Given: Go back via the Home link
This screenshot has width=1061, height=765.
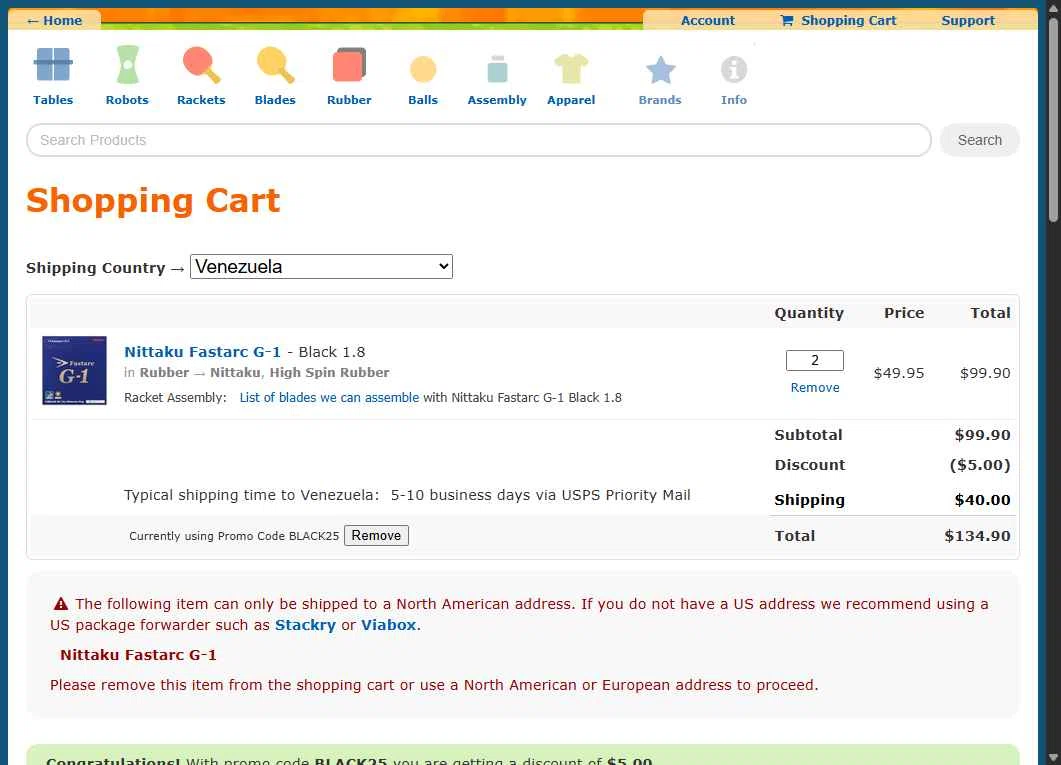Looking at the screenshot, I should tap(54, 21).
